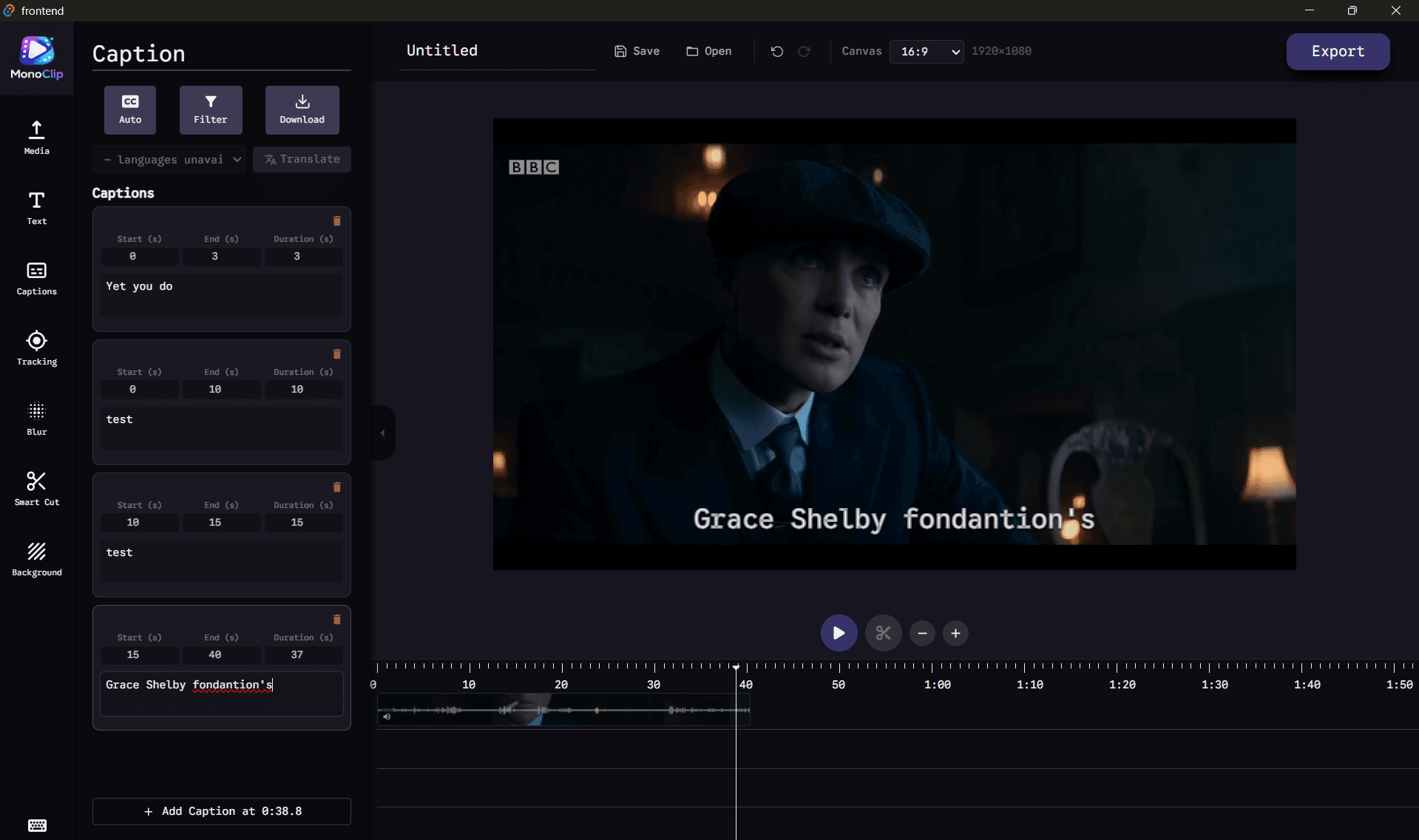The image size is (1419, 840).
Task: Edit End field of 'Yet you do' caption
Action: coord(221,257)
